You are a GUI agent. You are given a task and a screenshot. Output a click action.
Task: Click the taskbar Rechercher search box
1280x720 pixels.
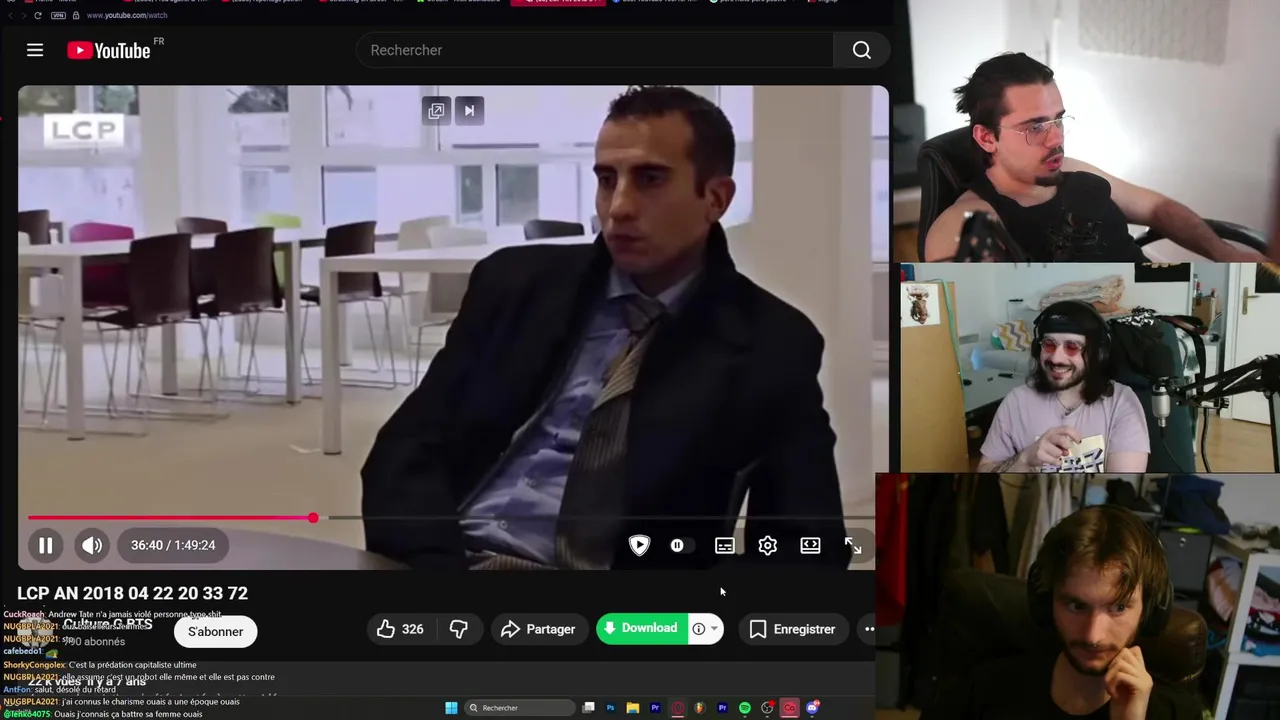click(520, 708)
